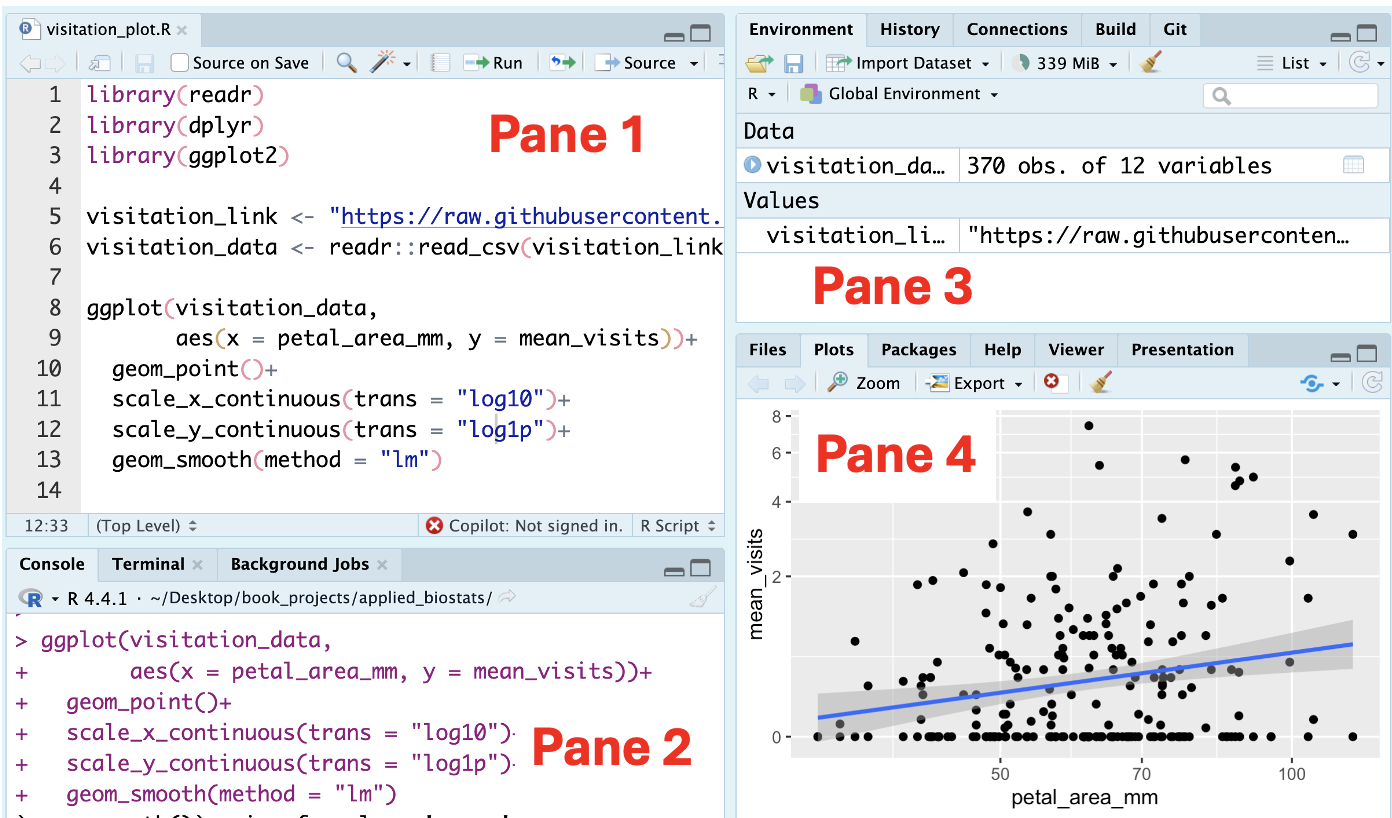Click the Environment search field
Viewport: 1392px width, 818px height.
[1291, 96]
